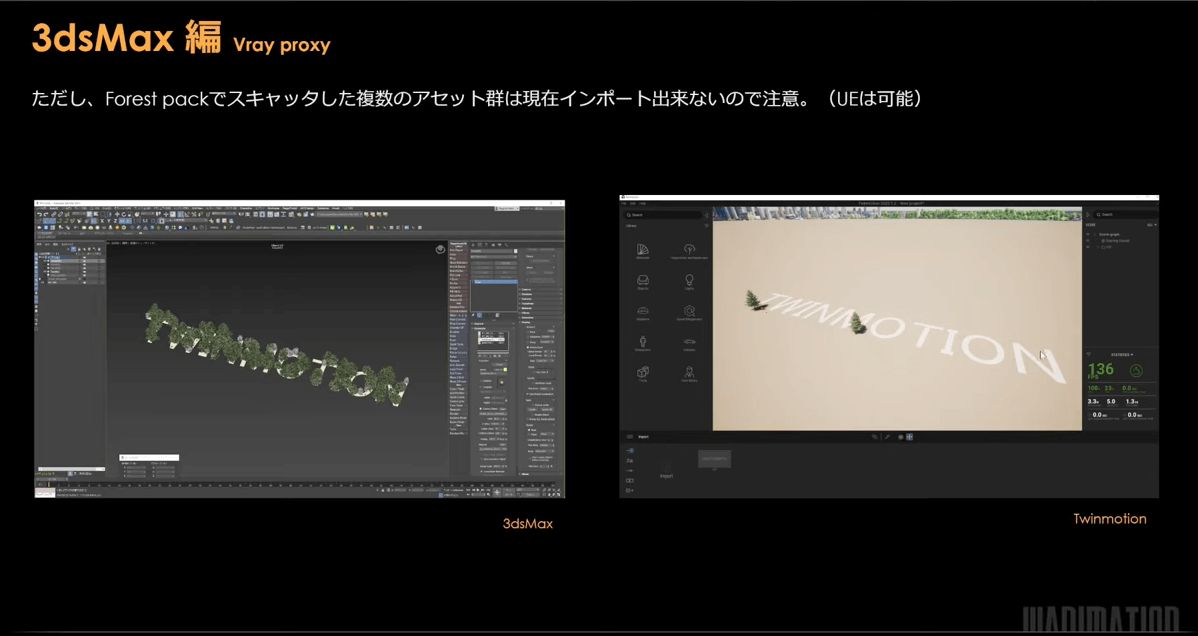Select the Settings icon in Twinmotion's dock

click(x=630, y=471)
